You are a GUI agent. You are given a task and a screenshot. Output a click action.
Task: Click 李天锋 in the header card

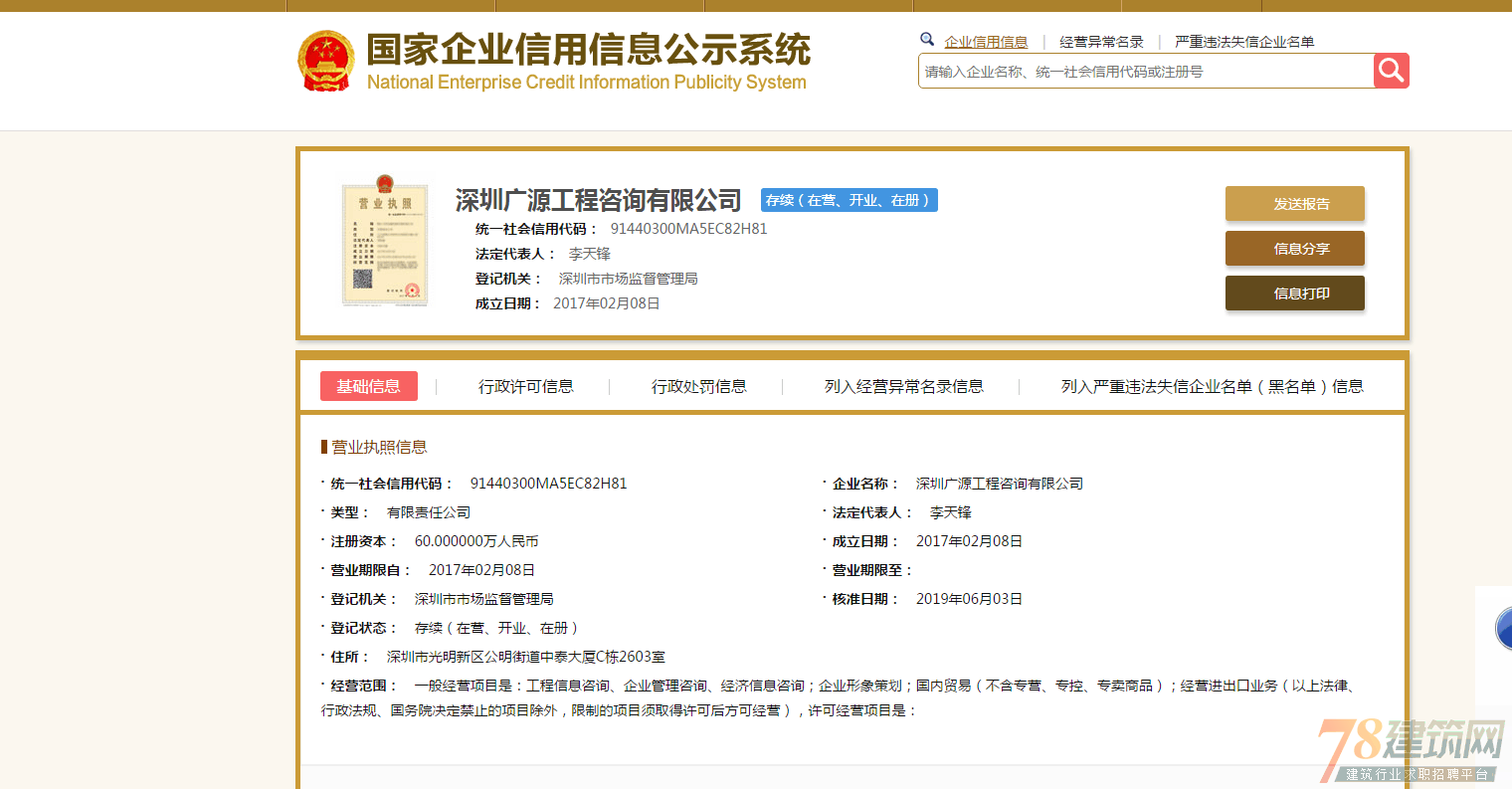(590, 254)
